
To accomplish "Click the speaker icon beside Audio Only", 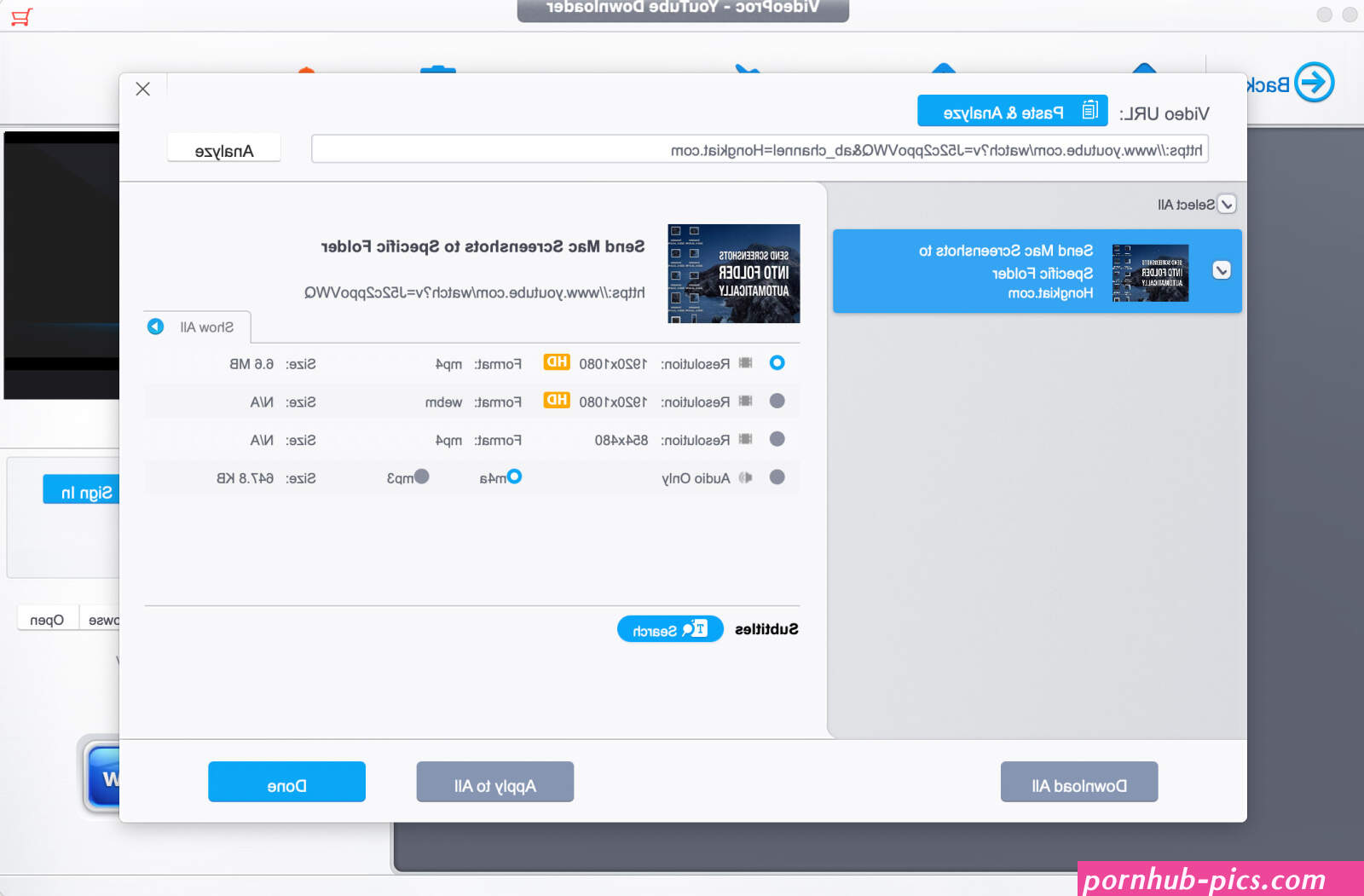I will (x=745, y=477).
